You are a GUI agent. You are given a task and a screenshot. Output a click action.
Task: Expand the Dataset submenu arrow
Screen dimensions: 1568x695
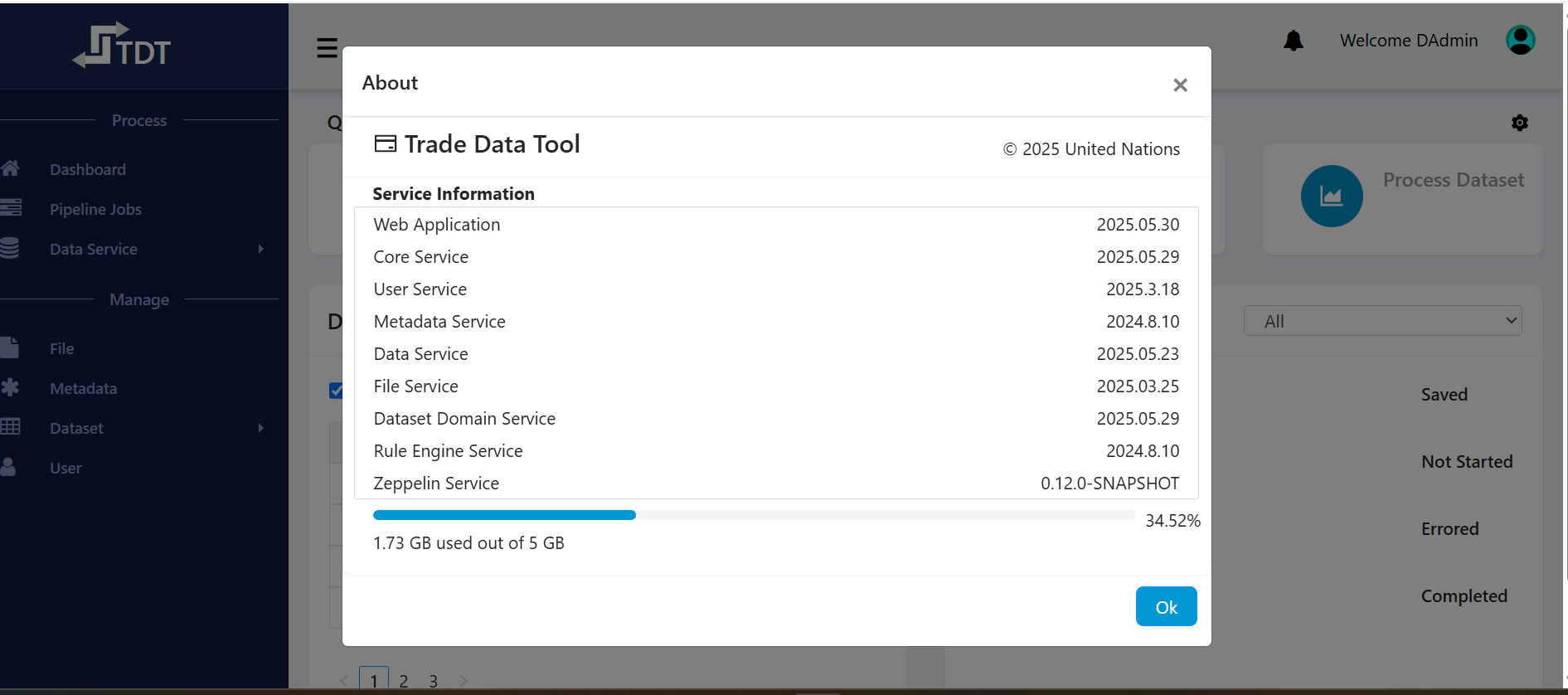coord(260,428)
